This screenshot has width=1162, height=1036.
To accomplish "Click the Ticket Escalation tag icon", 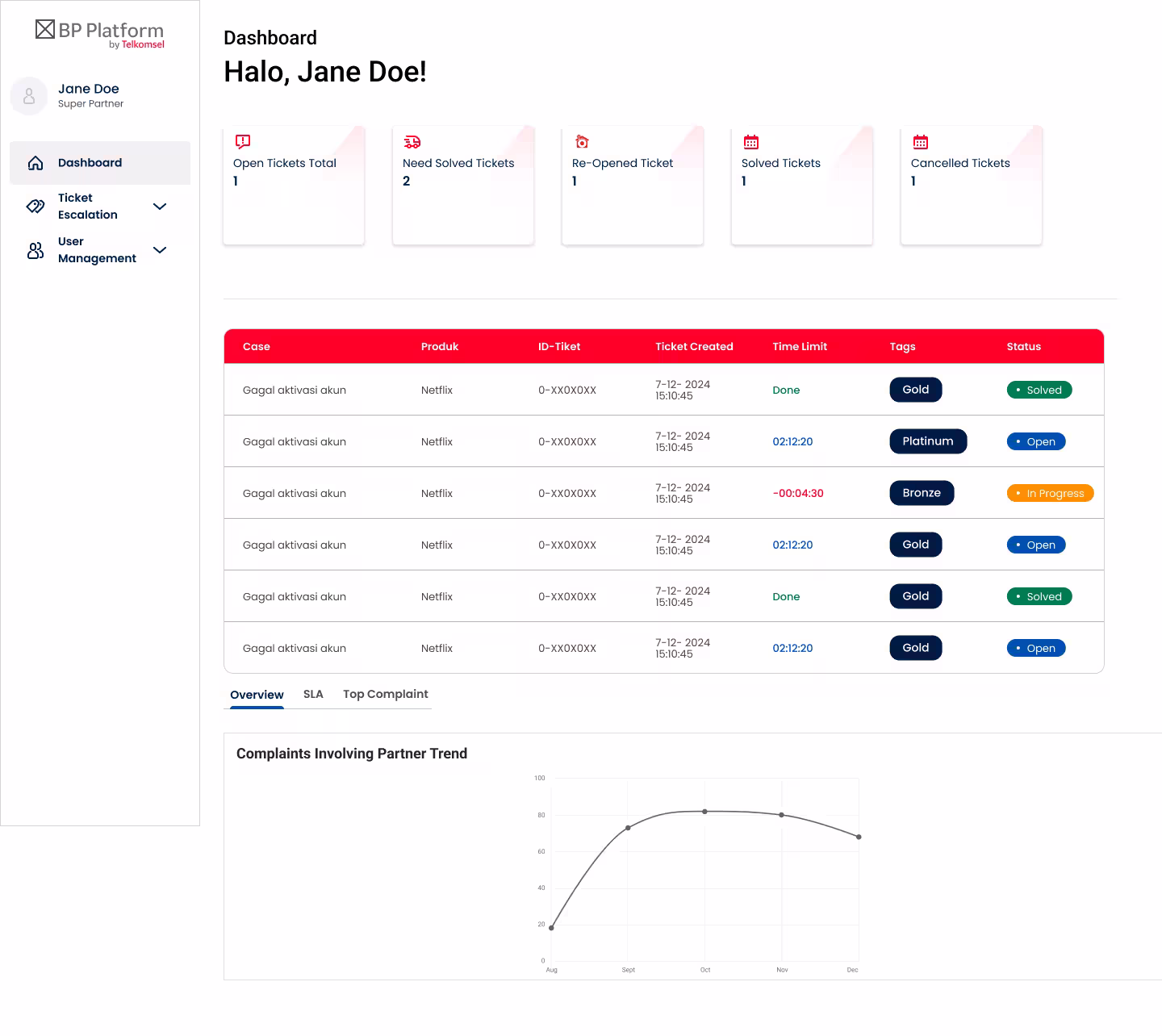I will pyautogui.click(x=36, y=207).
